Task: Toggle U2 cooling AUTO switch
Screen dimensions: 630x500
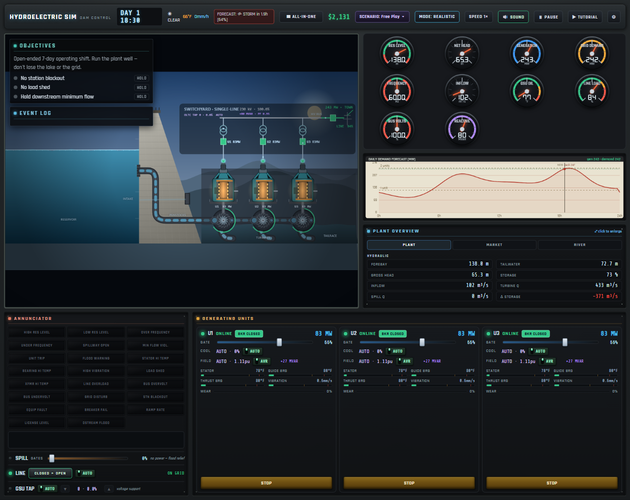Action: pyautogui.click(x=396, y=351)
